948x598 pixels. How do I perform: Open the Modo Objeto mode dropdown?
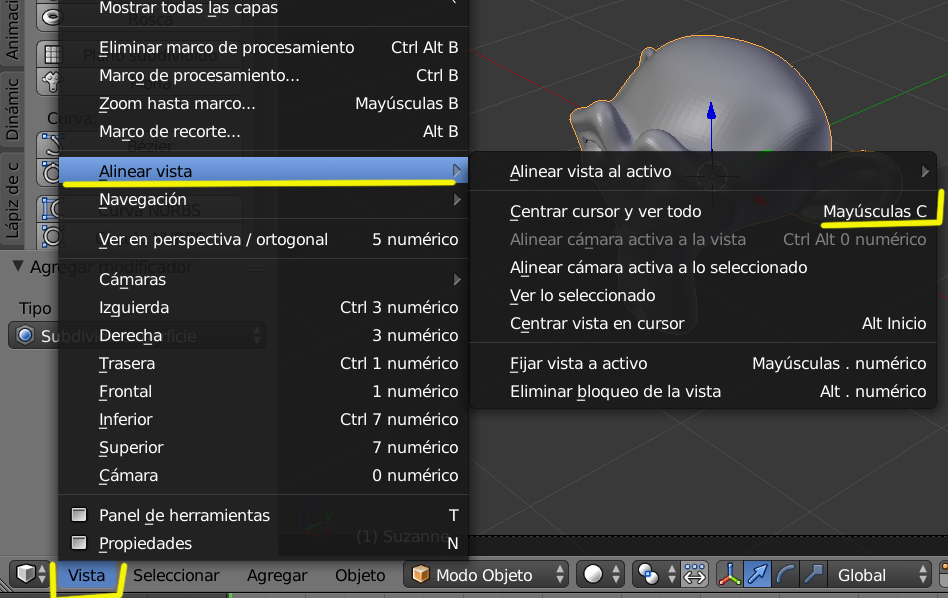coord(486,574)
